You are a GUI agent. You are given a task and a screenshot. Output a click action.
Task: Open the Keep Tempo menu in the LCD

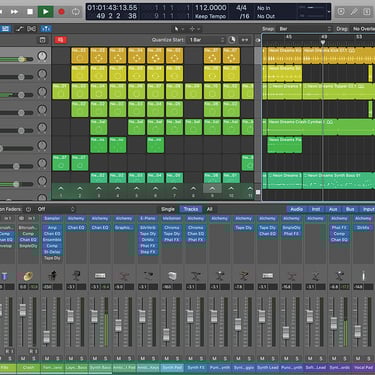tap(210, 16)
